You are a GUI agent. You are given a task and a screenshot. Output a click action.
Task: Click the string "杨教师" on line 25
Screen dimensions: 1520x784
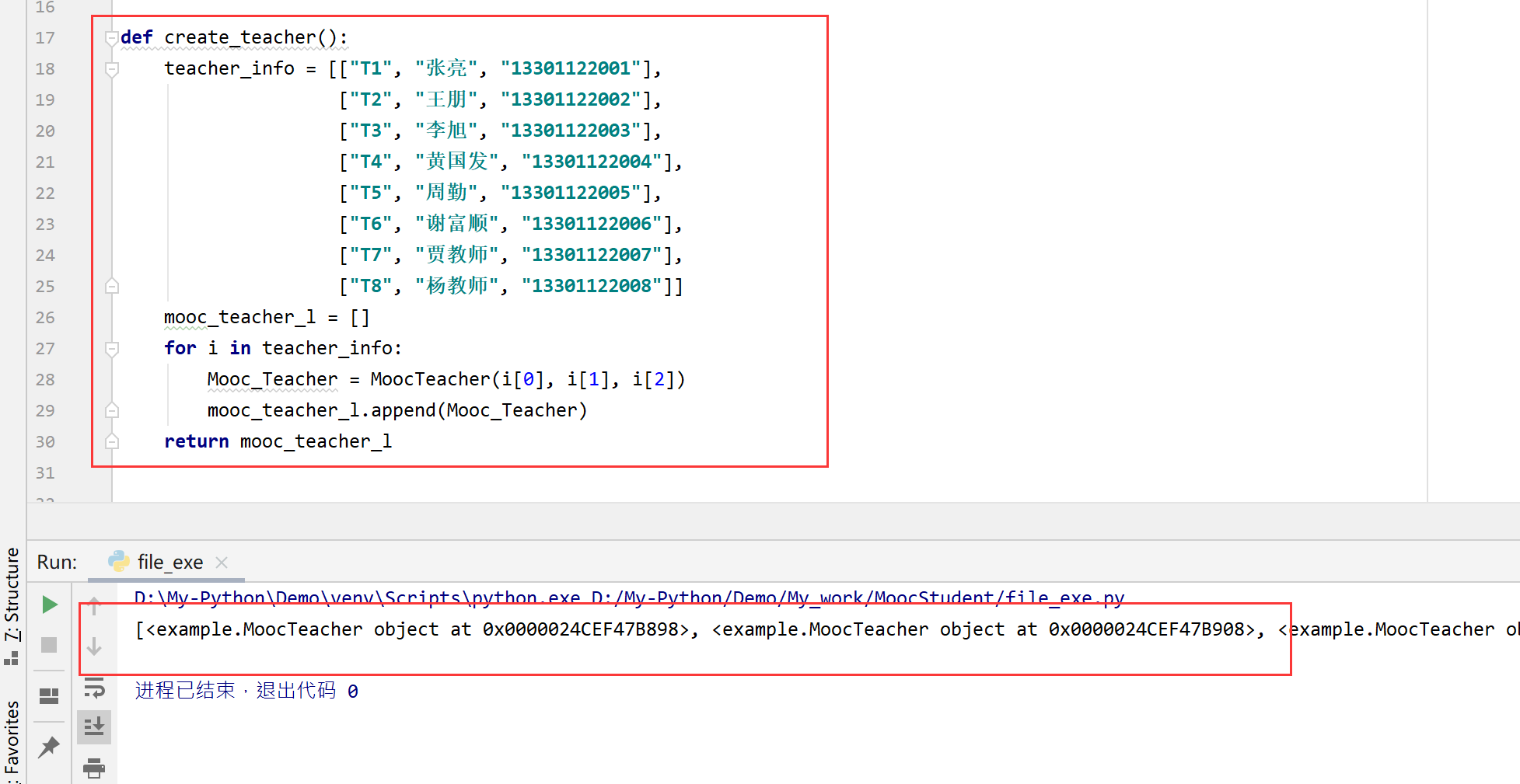457,286
